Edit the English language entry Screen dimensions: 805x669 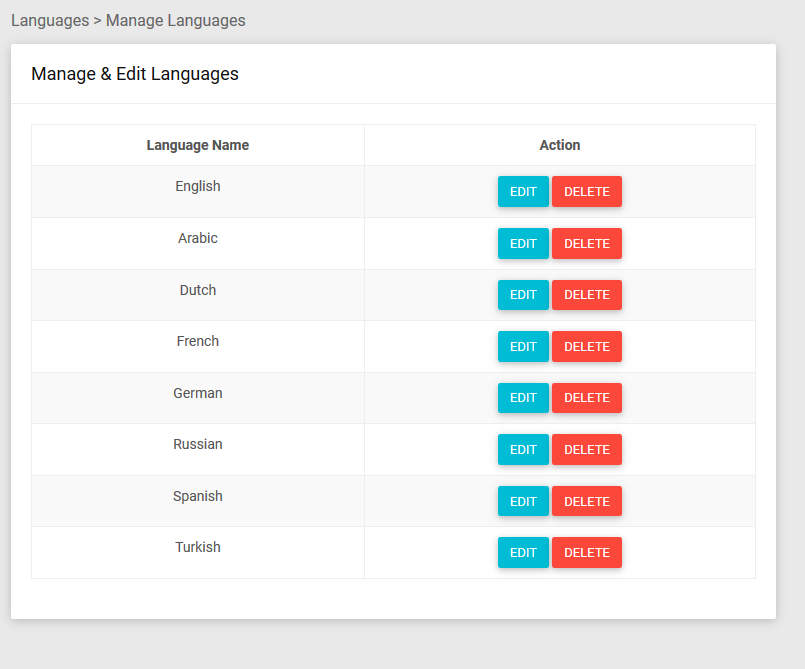click(523, 192)
